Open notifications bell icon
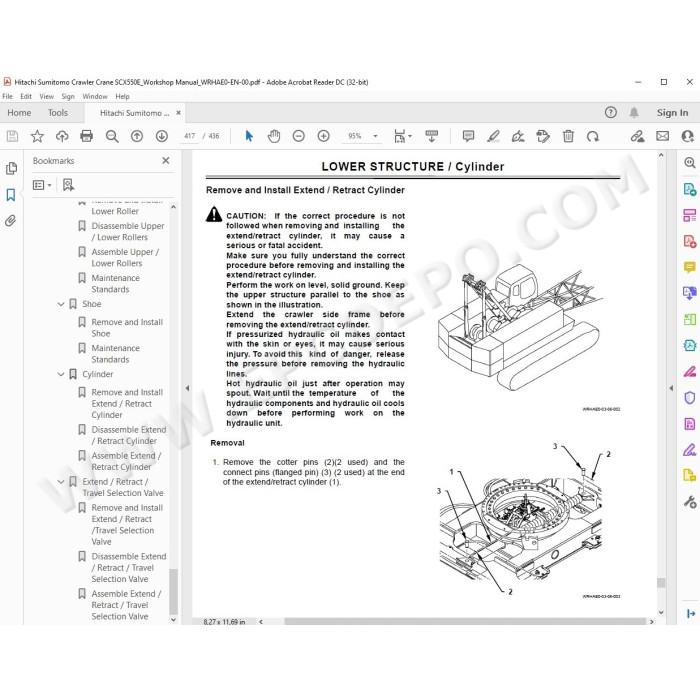The width and height of the screenshot is (700, 700). point(634,112)
